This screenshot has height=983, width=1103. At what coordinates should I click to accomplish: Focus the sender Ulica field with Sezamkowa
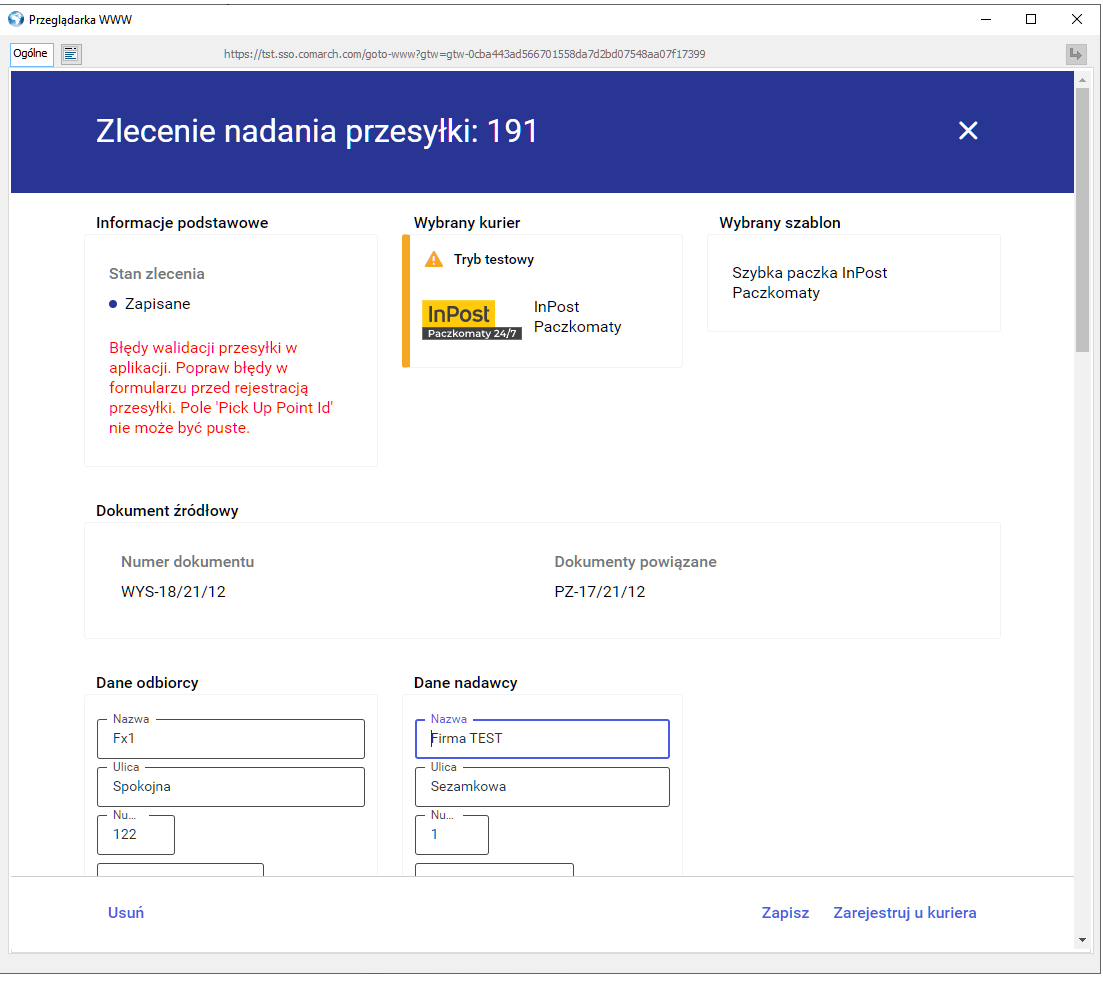tap(542, 787)
